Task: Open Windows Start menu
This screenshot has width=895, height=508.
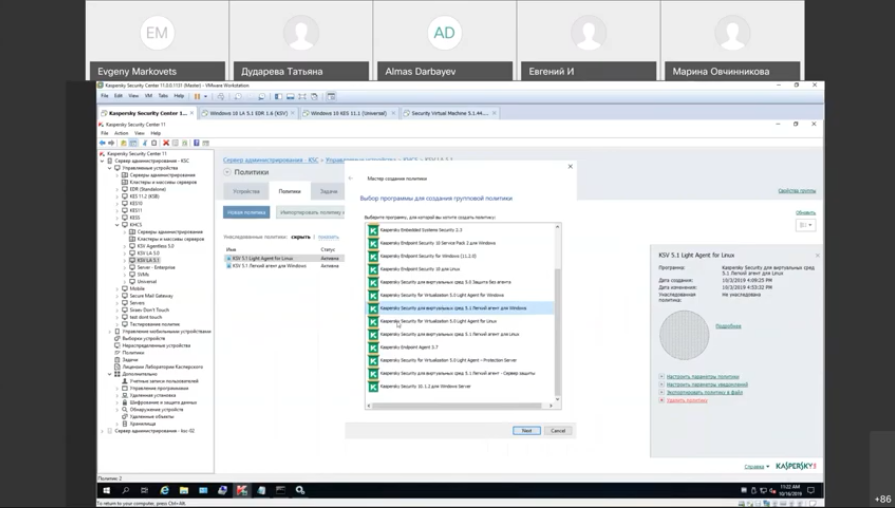Action: click(x=106, y=490)
